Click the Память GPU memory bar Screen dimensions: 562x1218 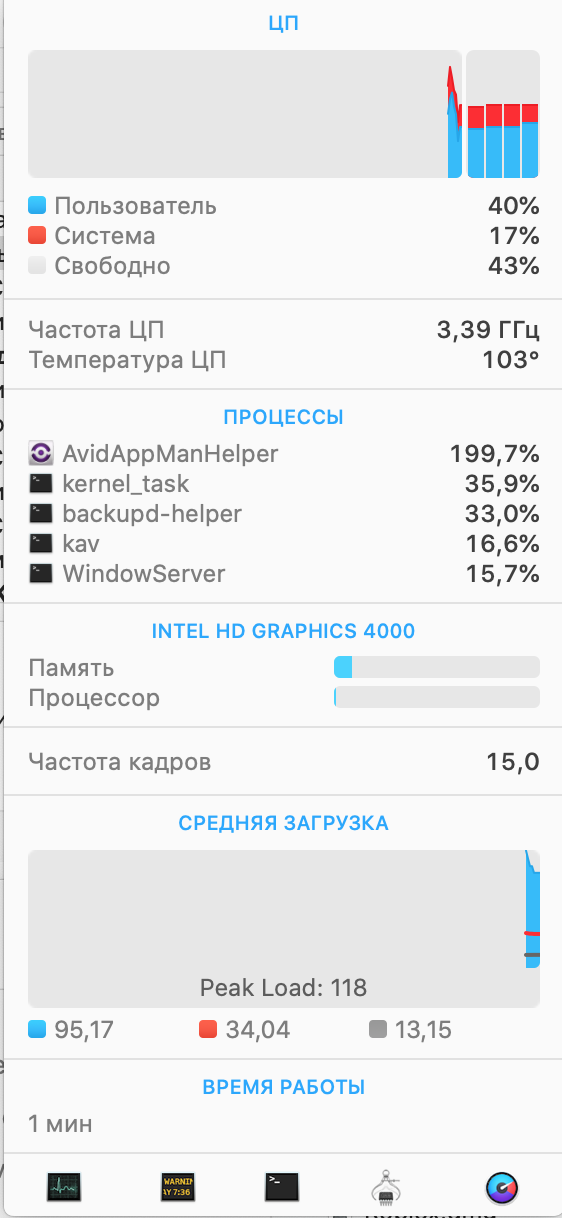pos(437,667)
